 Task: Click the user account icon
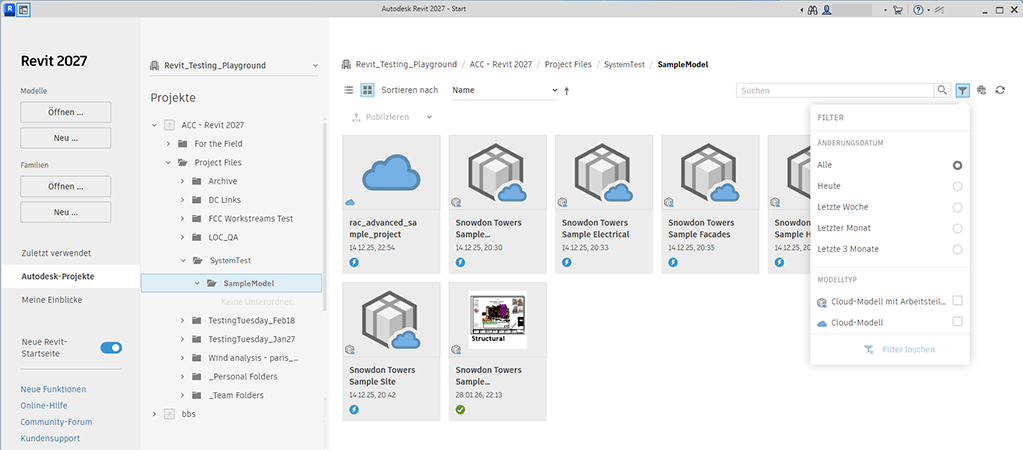click(827, 10)
